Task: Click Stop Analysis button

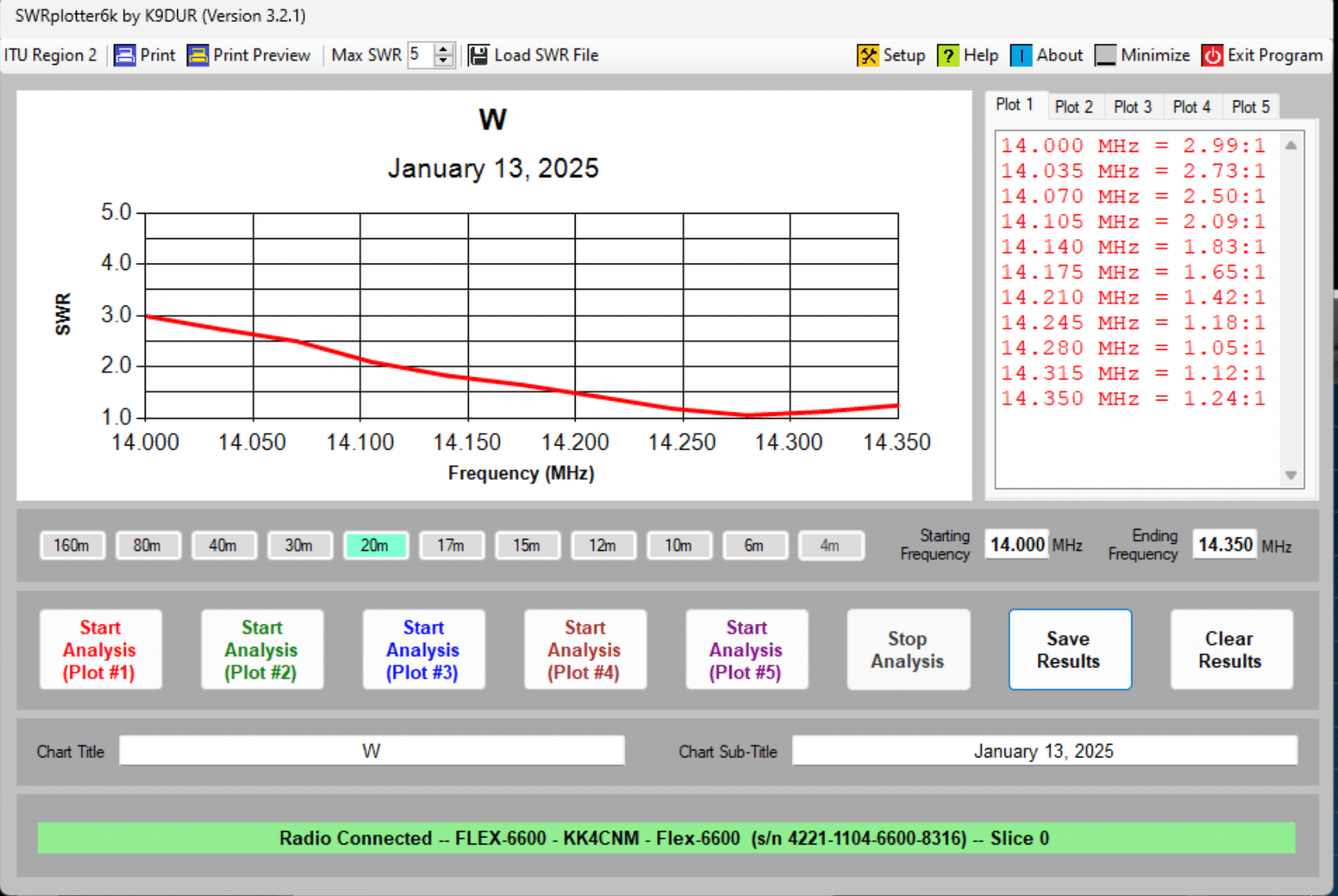Action: click(908, 650)
